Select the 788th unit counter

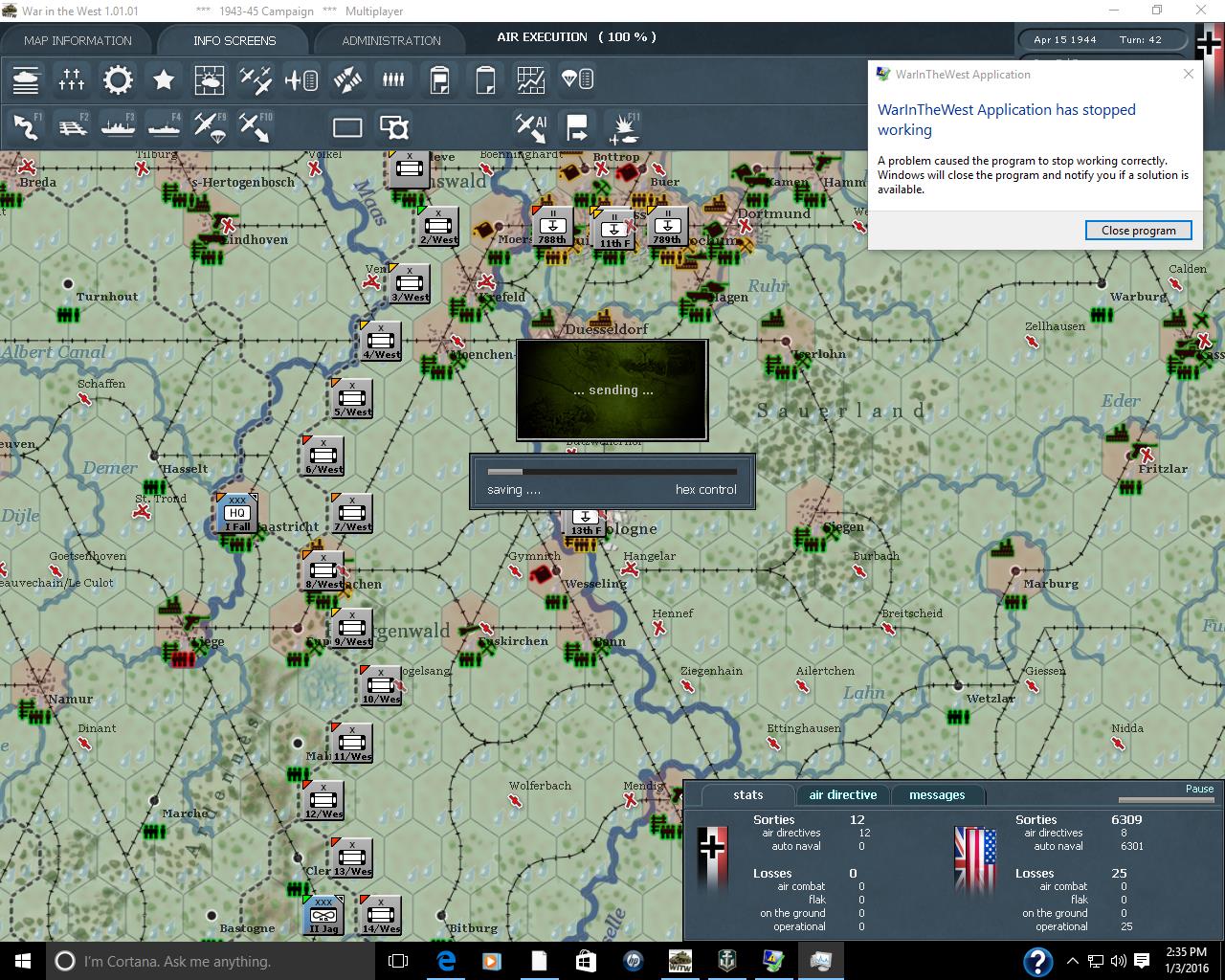click(552, 226)
